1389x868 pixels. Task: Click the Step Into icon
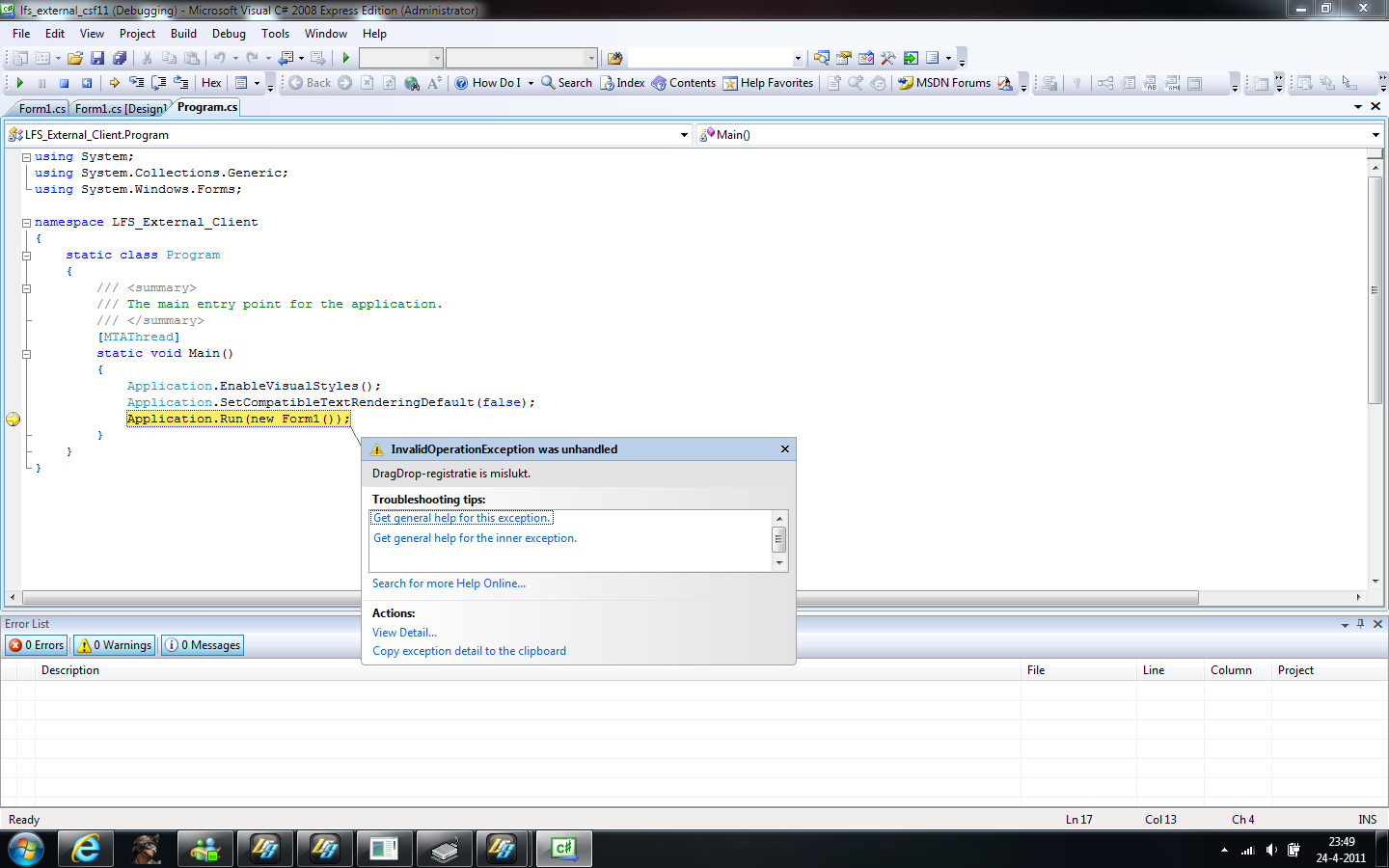137,83
